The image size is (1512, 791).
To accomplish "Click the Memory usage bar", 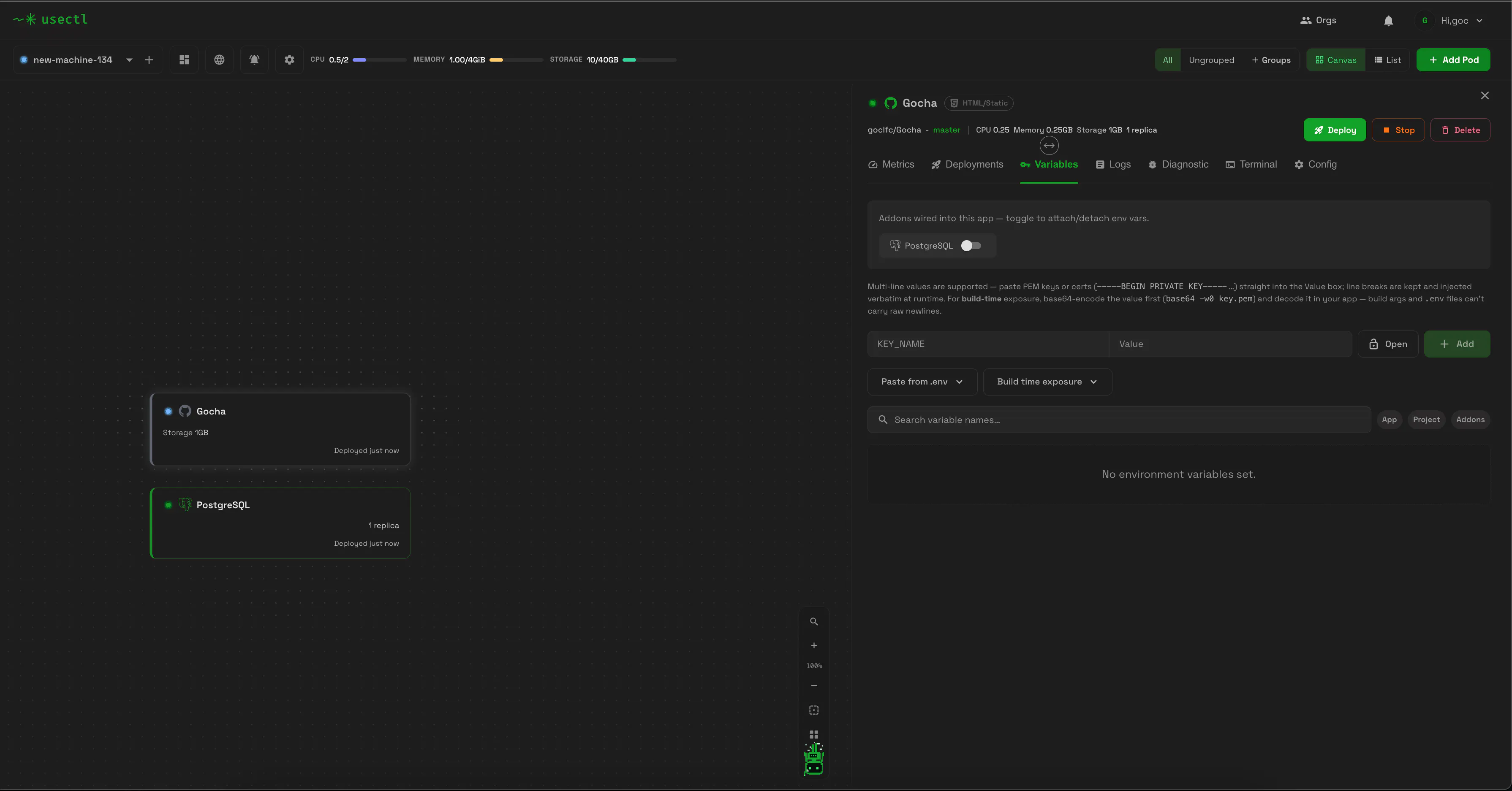I will [516, 60].
